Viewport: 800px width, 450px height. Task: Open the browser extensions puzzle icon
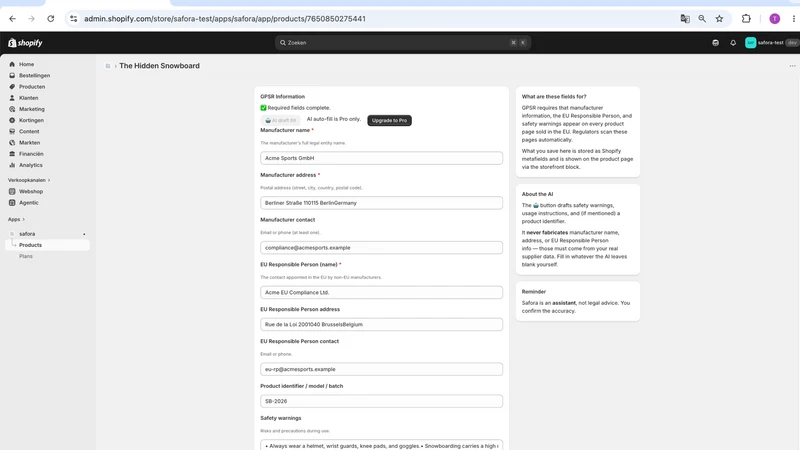(x=746, y=19)
